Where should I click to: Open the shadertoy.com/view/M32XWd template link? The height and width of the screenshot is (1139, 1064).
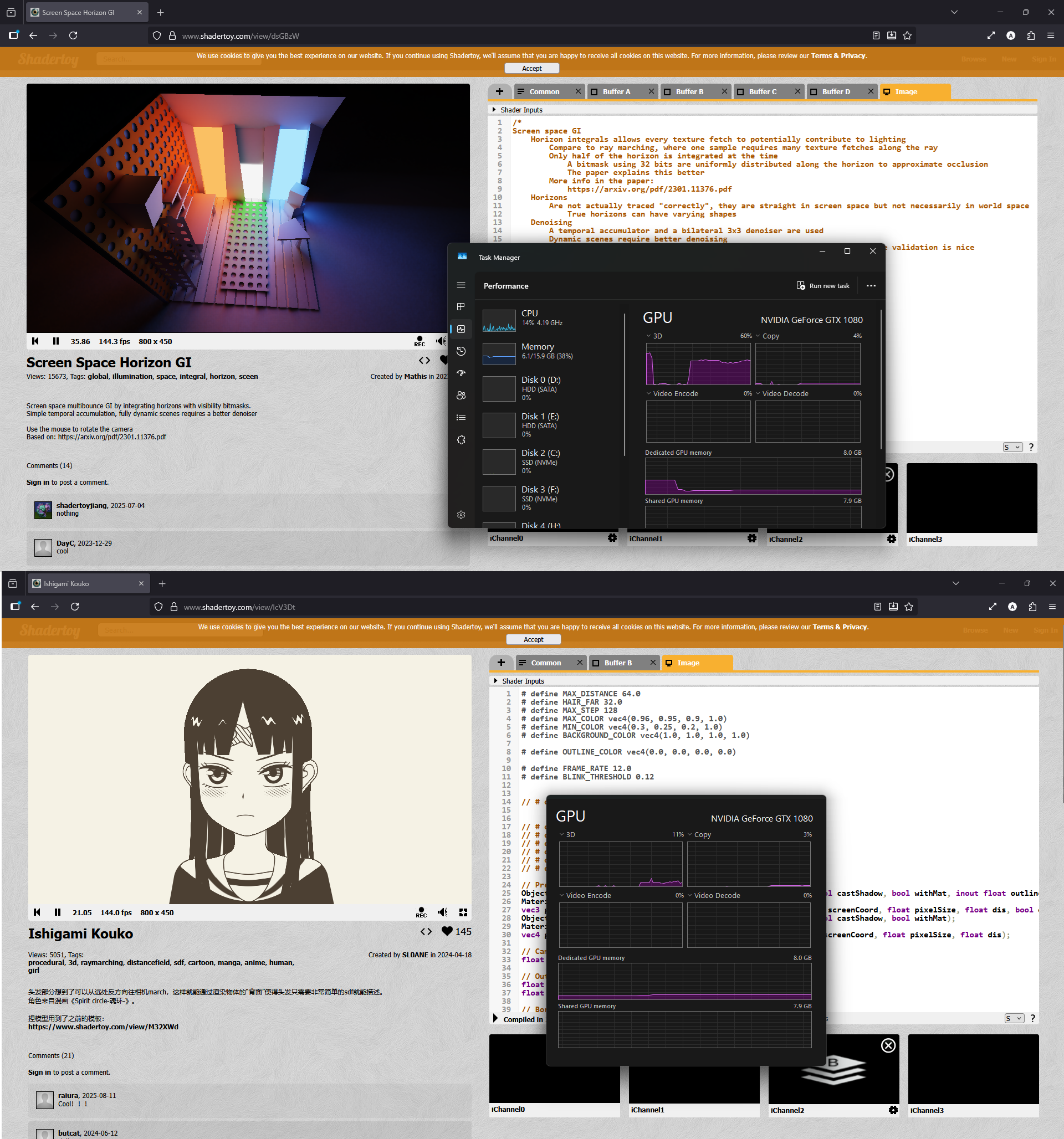point(103,1027)
